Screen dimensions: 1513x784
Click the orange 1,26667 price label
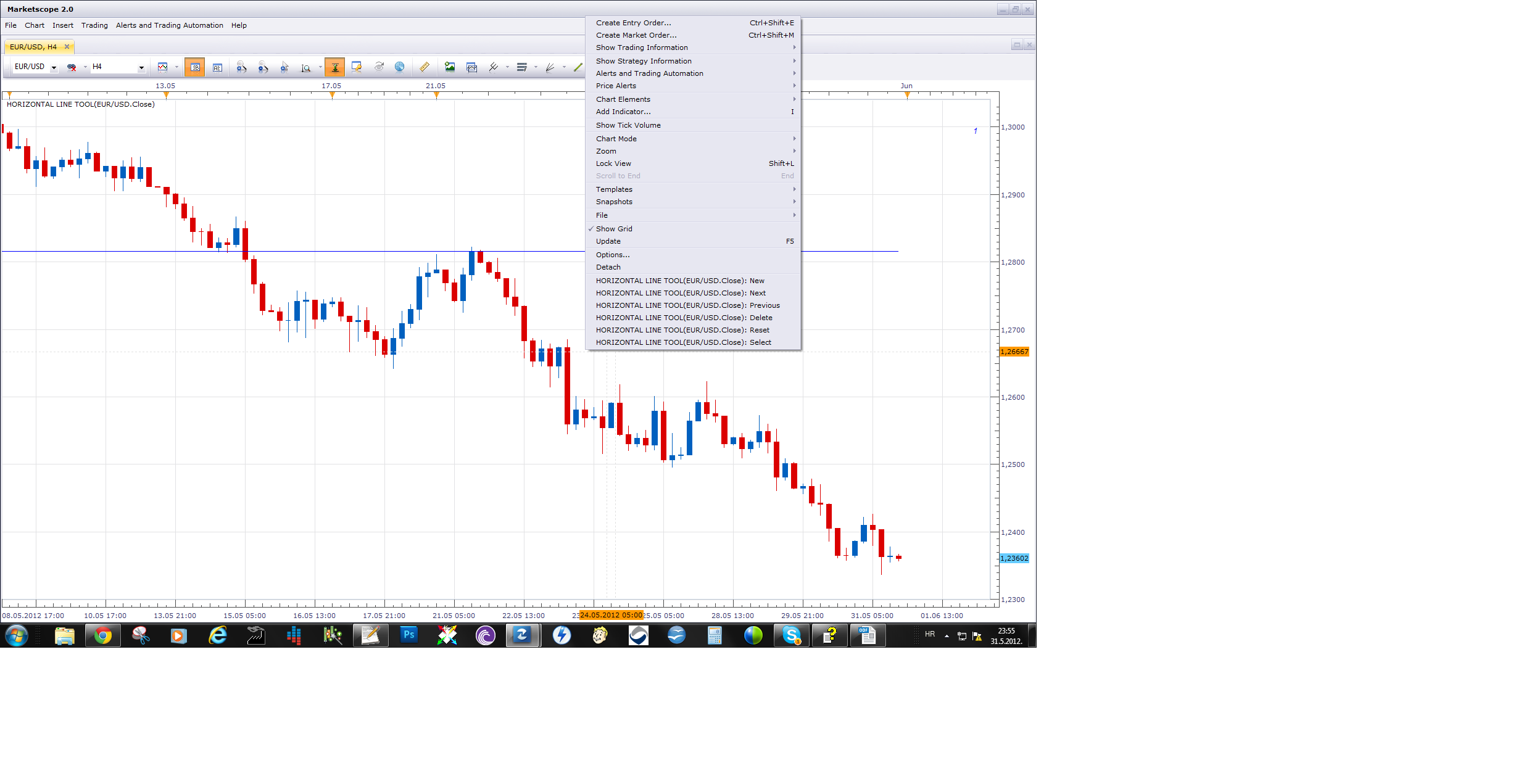click(x=1014, y=352)
